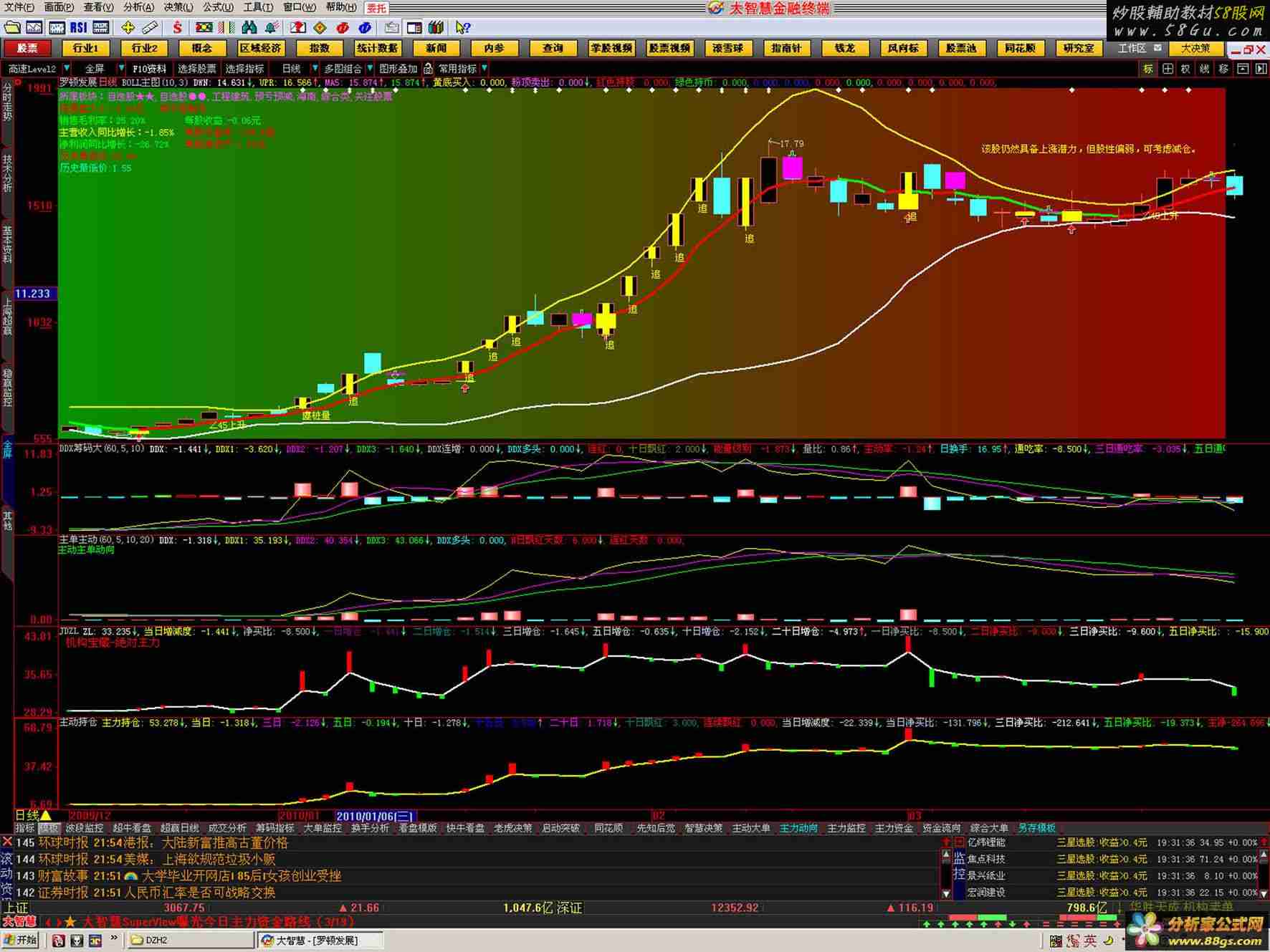Click the open folder toolbar icon
This screenshot has width=1270, height=952.
12,28
